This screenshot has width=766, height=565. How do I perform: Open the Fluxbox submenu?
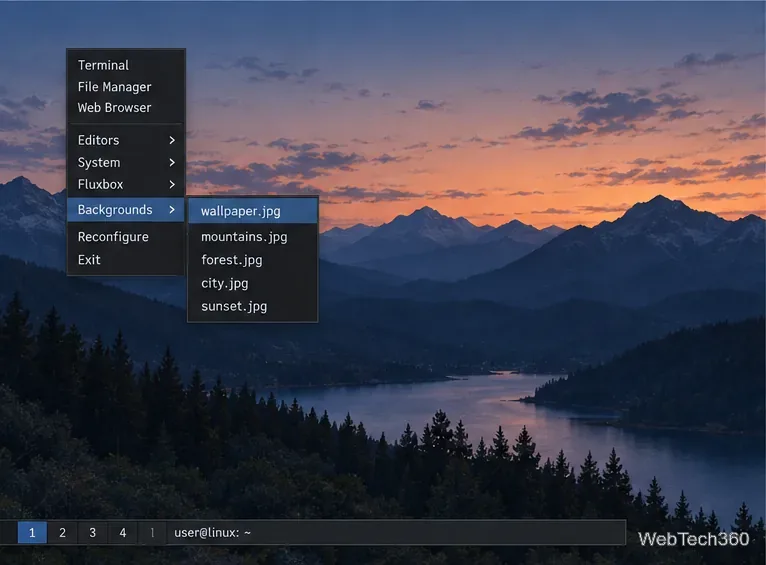(x=126, y=184)
